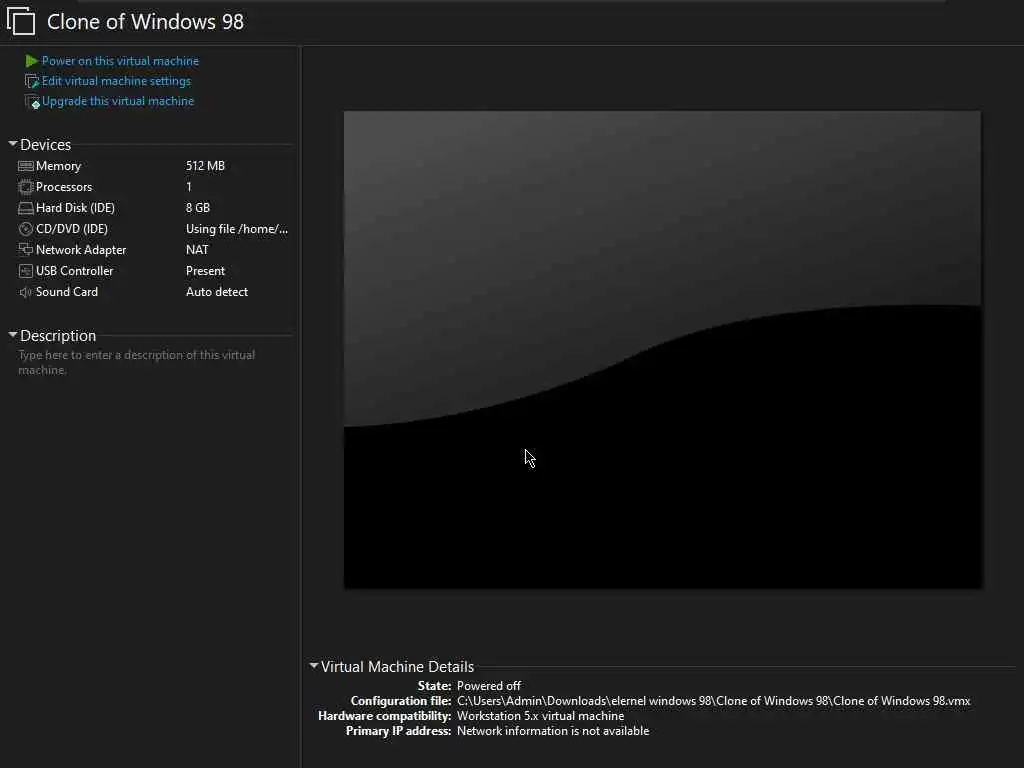Open Edit virtual machine settings link

(x=116, y=81)
